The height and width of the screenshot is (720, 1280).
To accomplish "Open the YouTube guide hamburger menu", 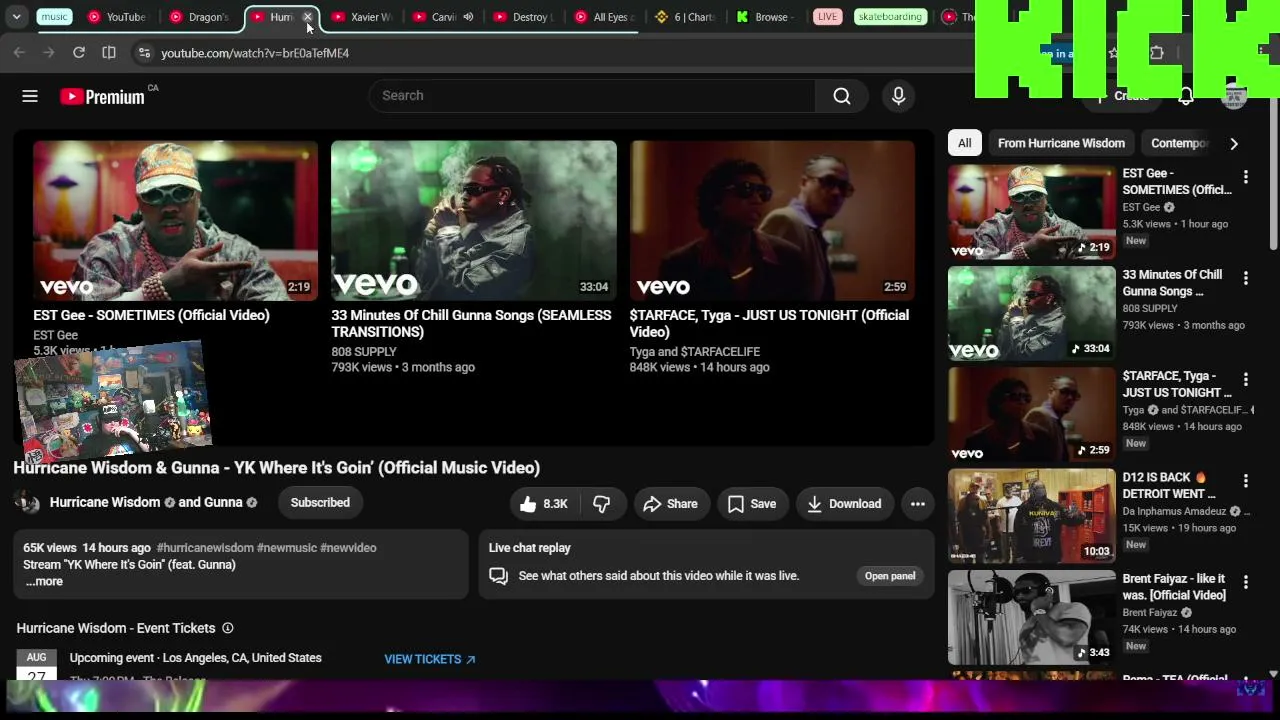I will coord(30,96).
